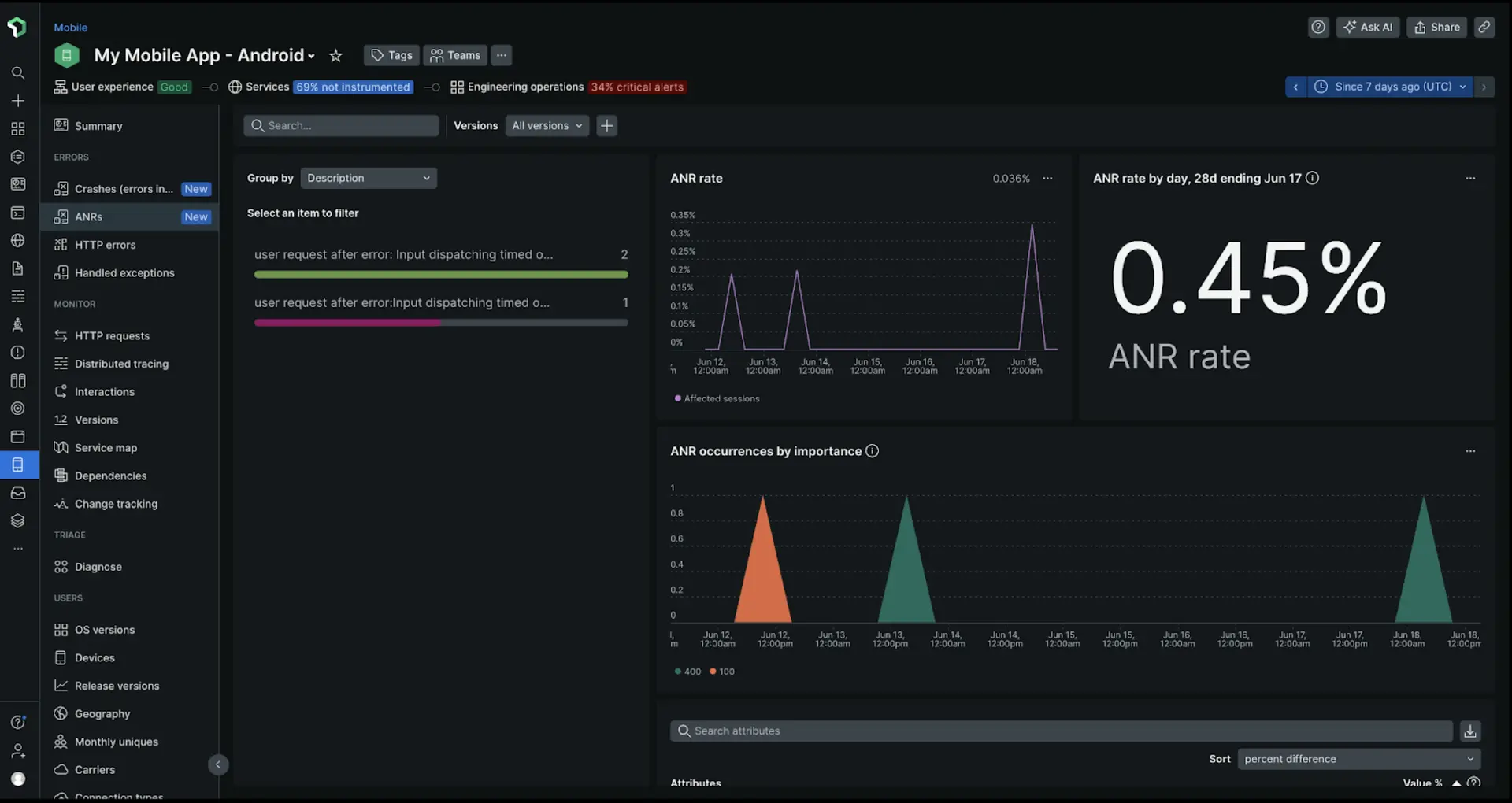Add a filter with the plus button
1512x803 pixels.
pos(606,126)
